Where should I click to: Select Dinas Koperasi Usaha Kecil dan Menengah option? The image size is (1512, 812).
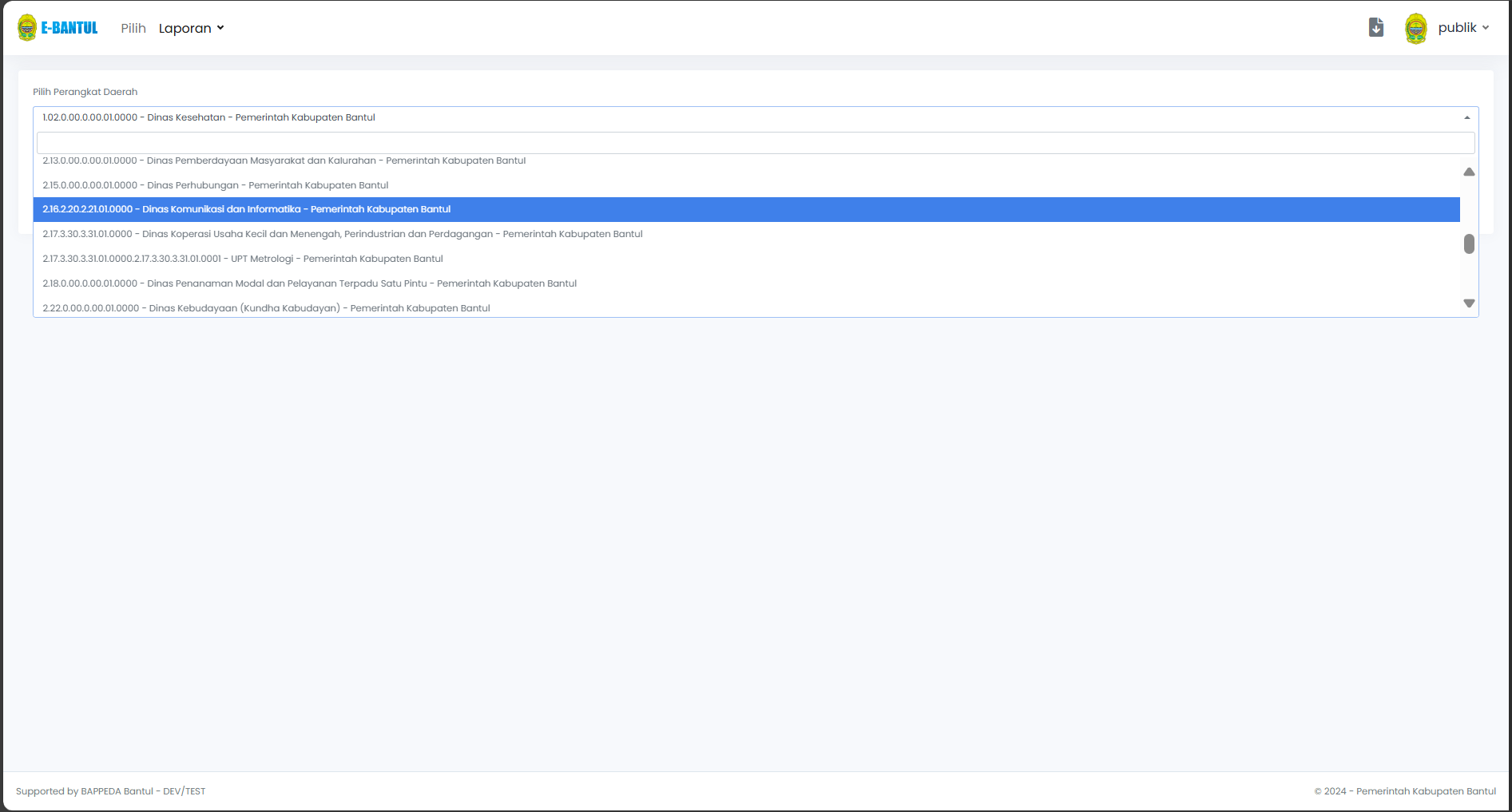tap(747, 234)
